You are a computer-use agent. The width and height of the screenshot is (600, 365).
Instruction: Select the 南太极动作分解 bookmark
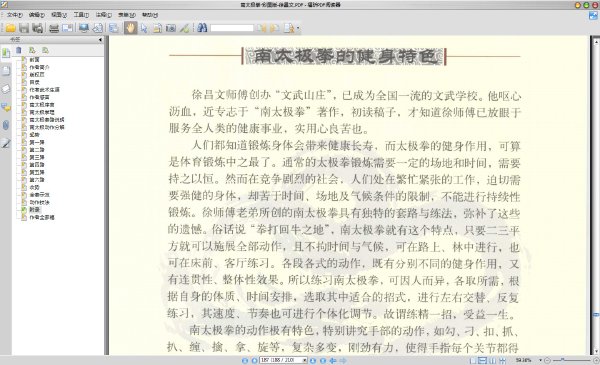[x=47, y=127]
